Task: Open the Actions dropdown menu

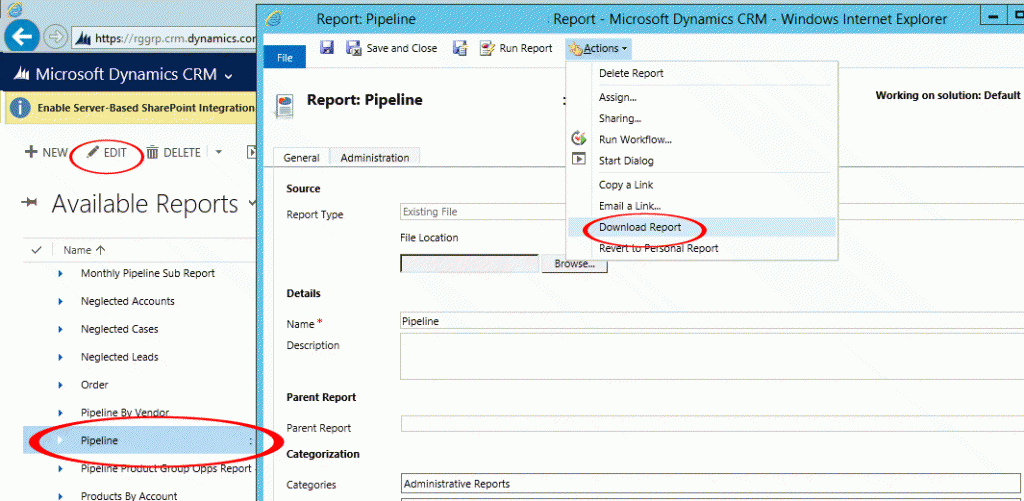Action: pos(598,48)
